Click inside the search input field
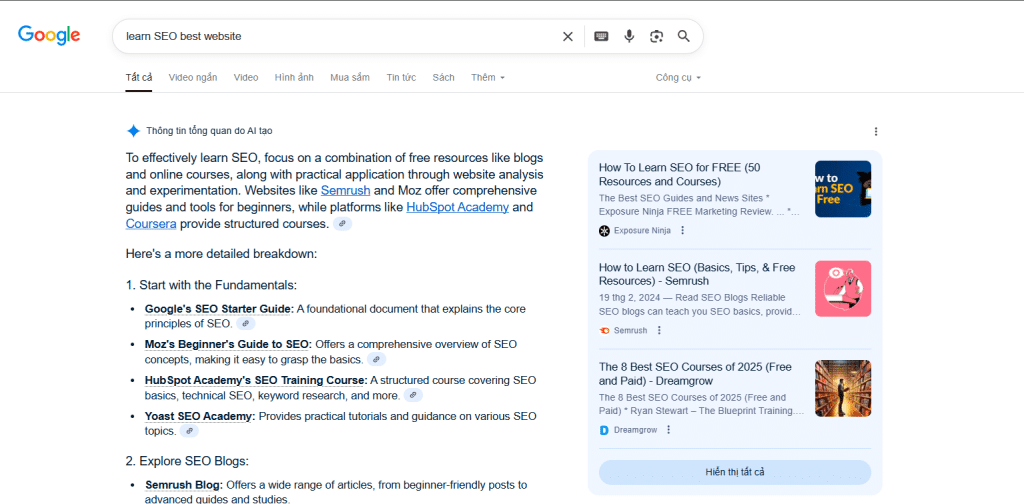 (330, 36)
